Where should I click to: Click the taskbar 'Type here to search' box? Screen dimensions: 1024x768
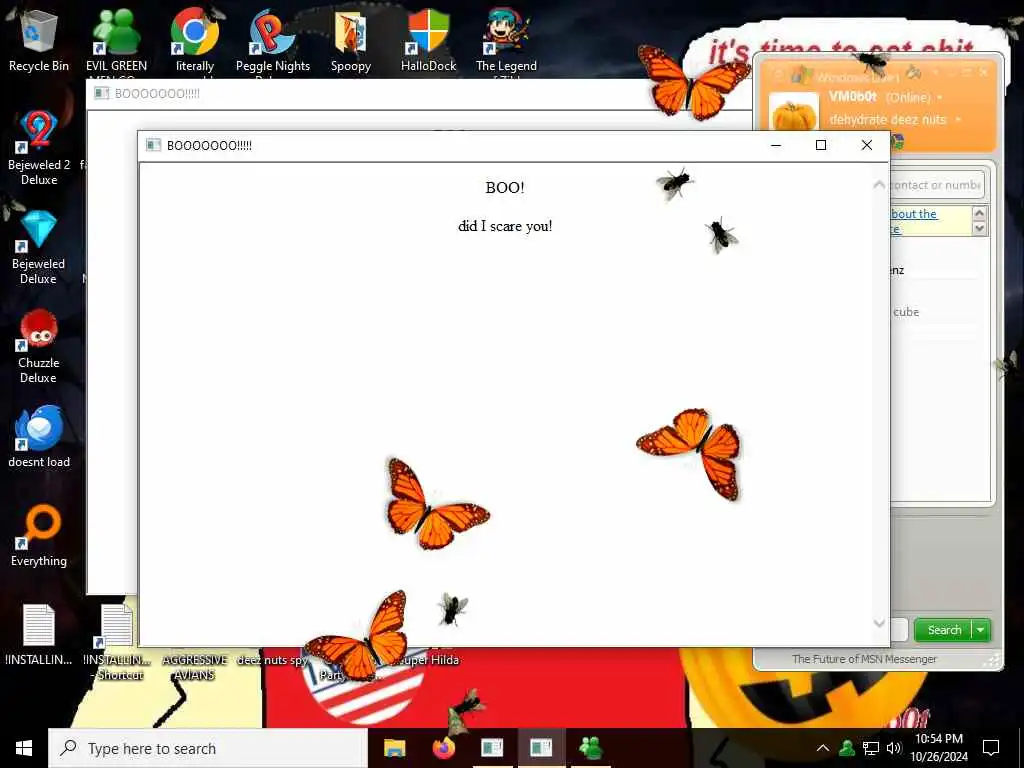click(208, 748)
